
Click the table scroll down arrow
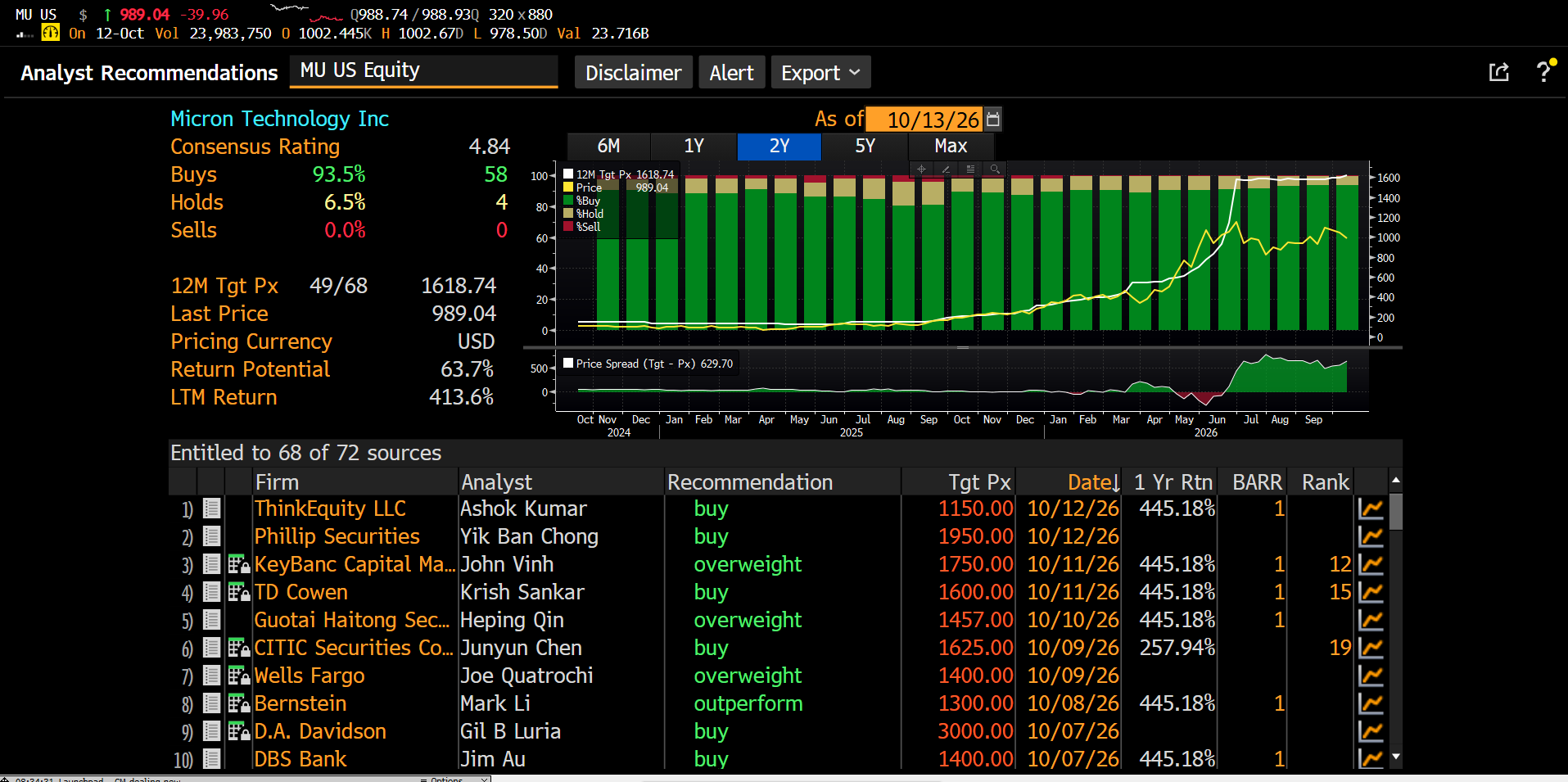(x=1396, y=757)
